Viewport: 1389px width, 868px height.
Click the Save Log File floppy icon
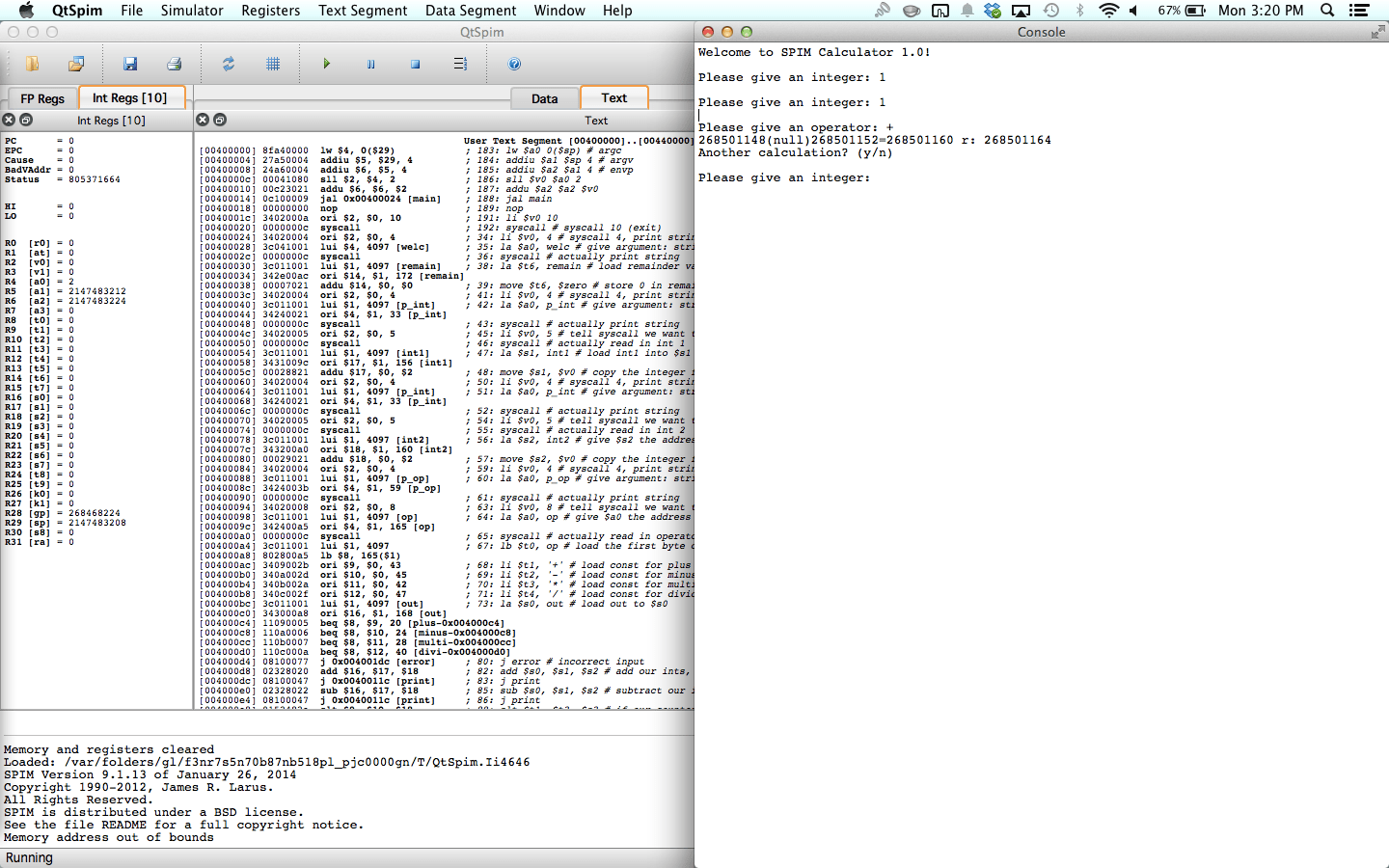130,64
